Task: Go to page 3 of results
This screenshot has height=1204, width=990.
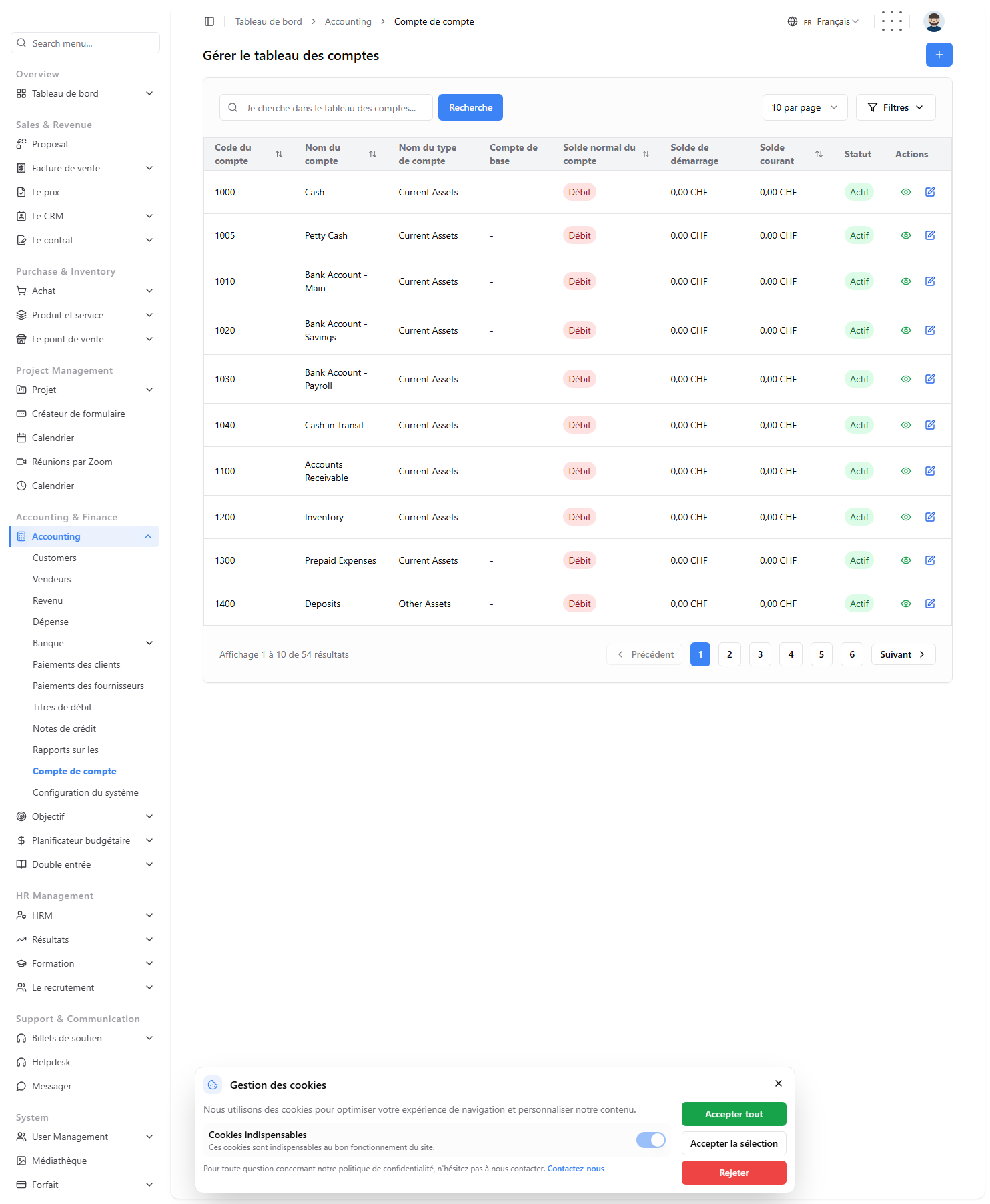Action: (760, 654)
